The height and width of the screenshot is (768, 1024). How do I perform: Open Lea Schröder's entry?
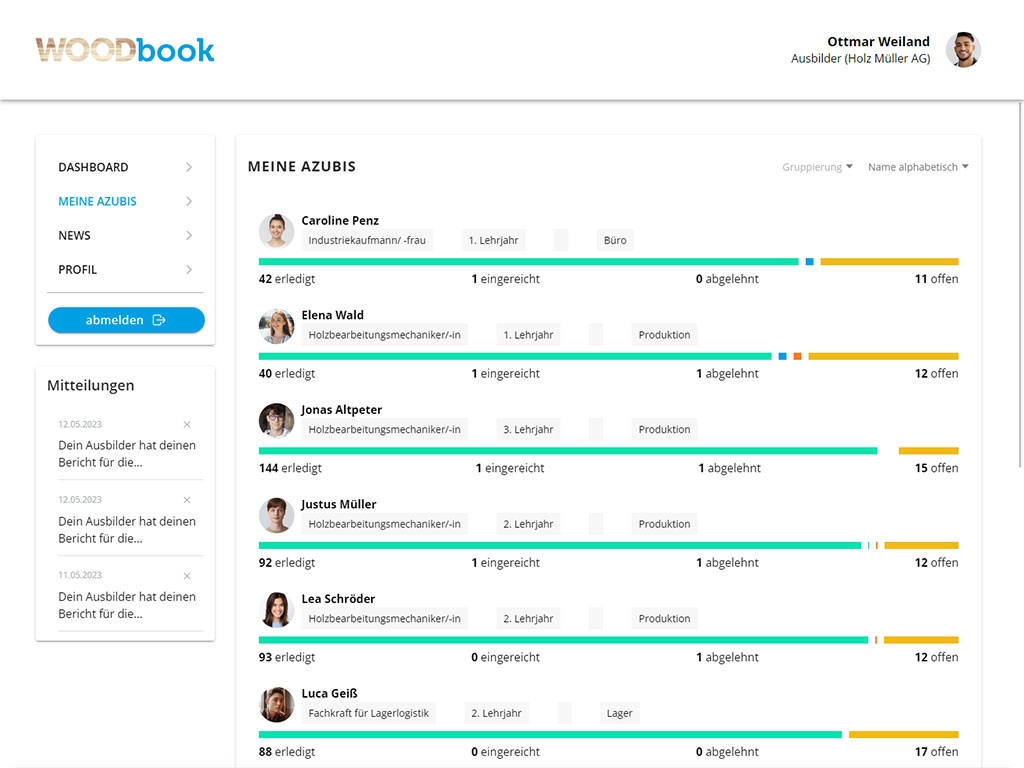pos(338,599)
